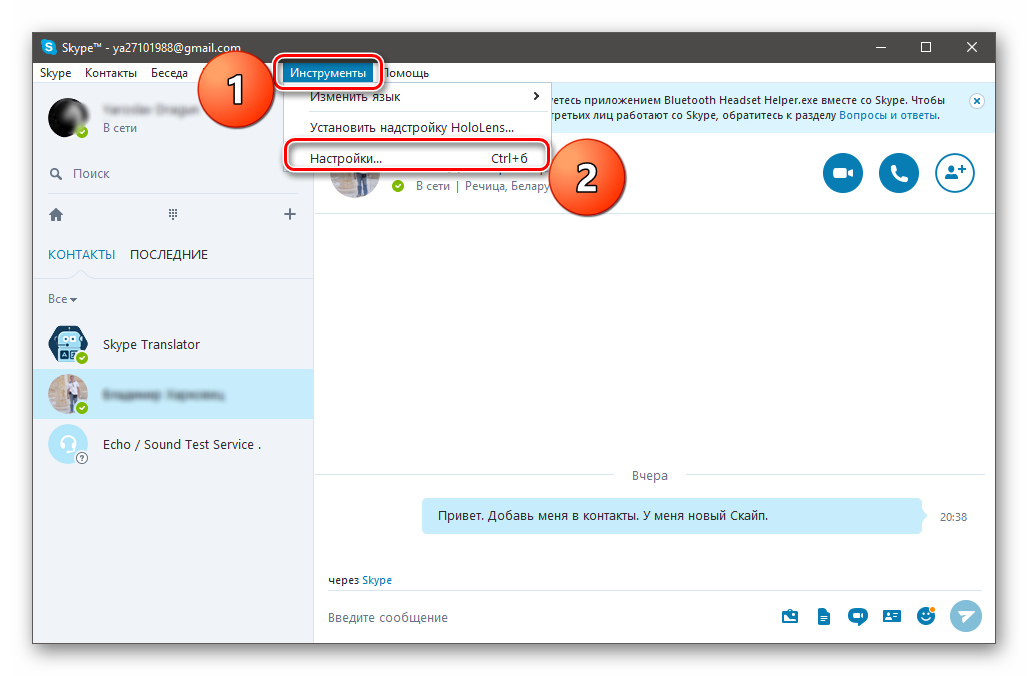The height and width of the screenshot is (676, 1028).
Task: Open the Skype menu
Action: tap(56, 73)
